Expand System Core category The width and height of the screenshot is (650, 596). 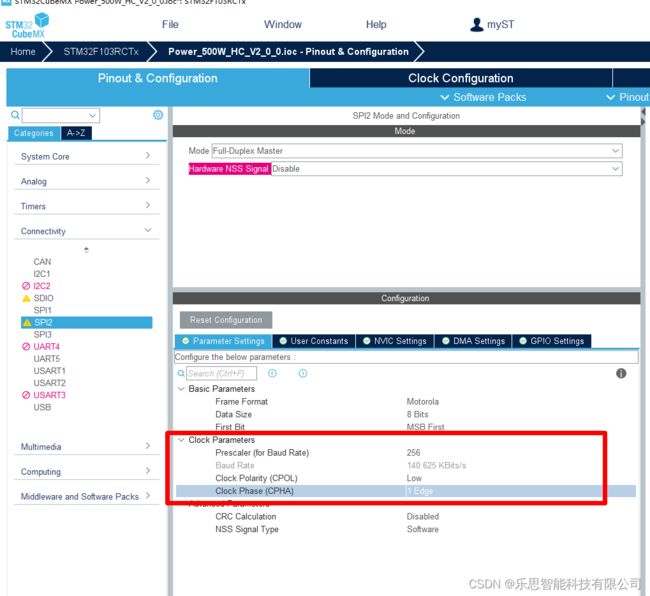pos(86,156)
